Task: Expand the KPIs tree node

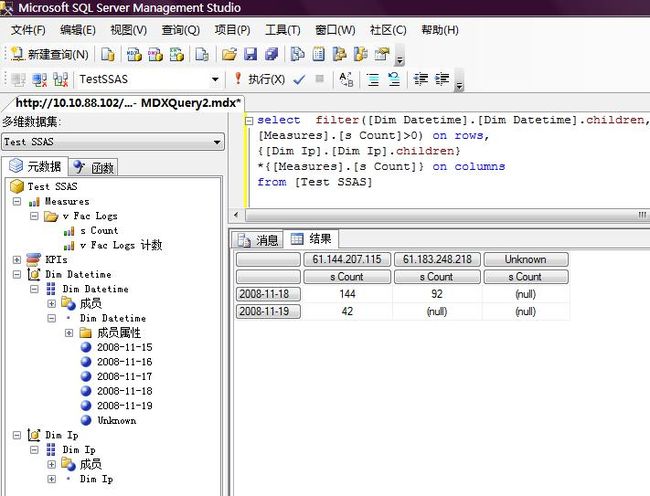Action: point(17,260)
